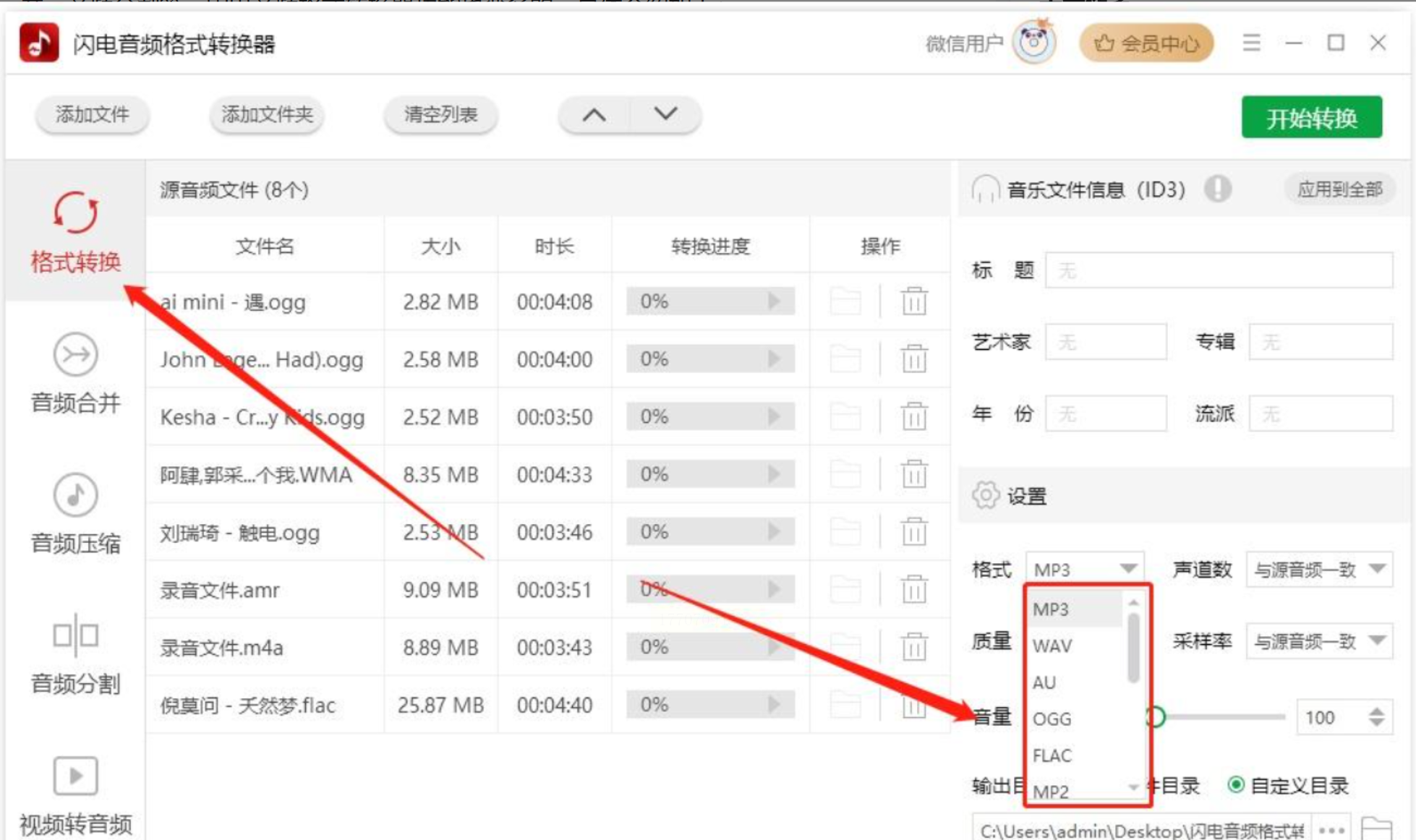The width and height of the screenshot is (1416, 840).
Task: Open the 采样率 dropdown
Action: coord(1318,641)
